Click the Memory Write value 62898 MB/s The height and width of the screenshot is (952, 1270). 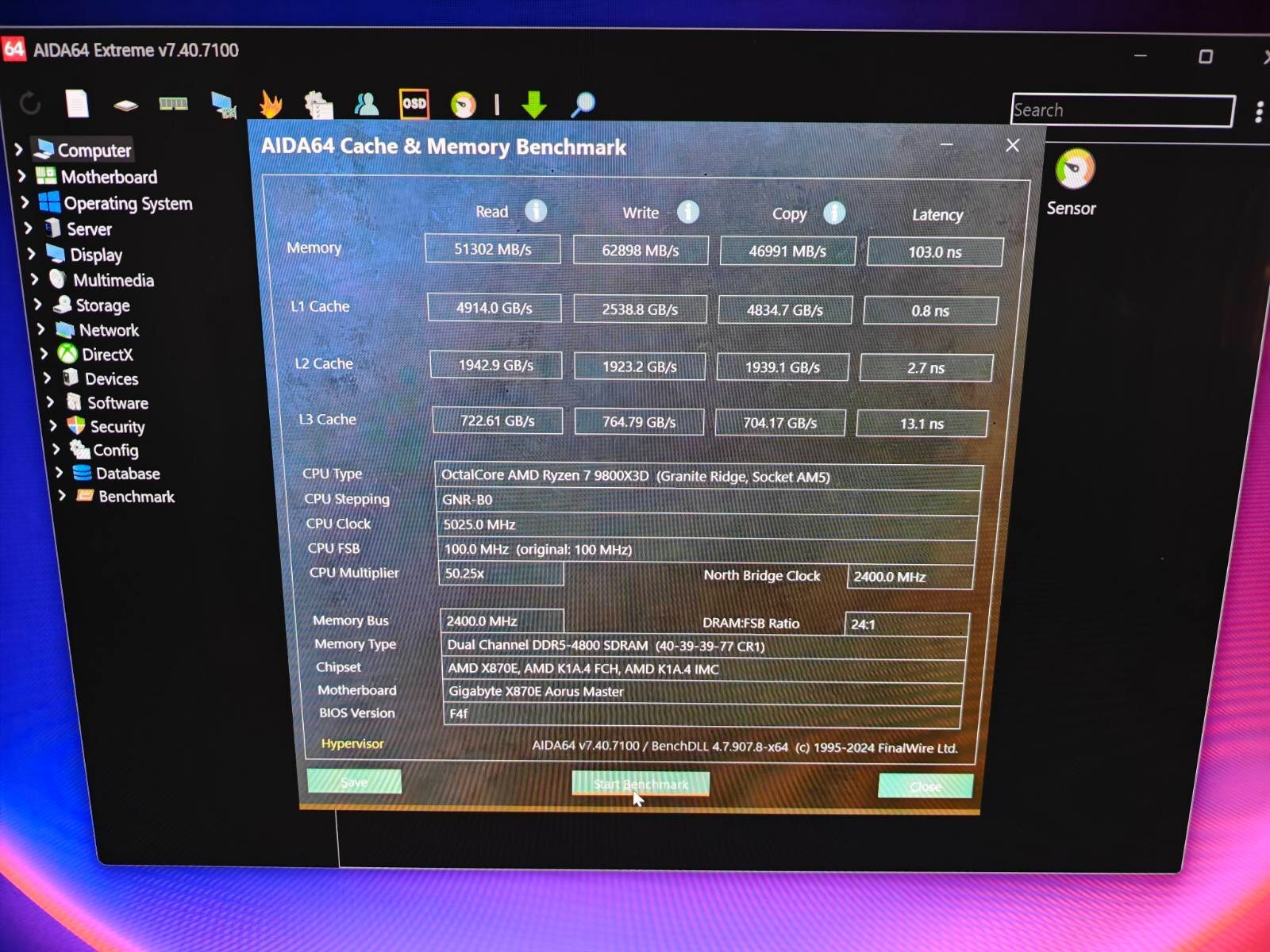tap(641, 251)
